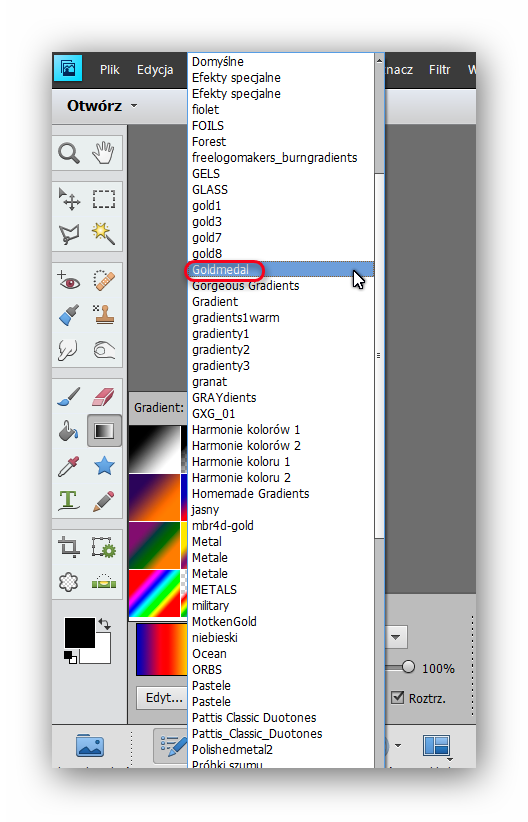The image size is (528, 822).
Task: Select Homemade Gradients entry
Action: [x=281, y=493]
